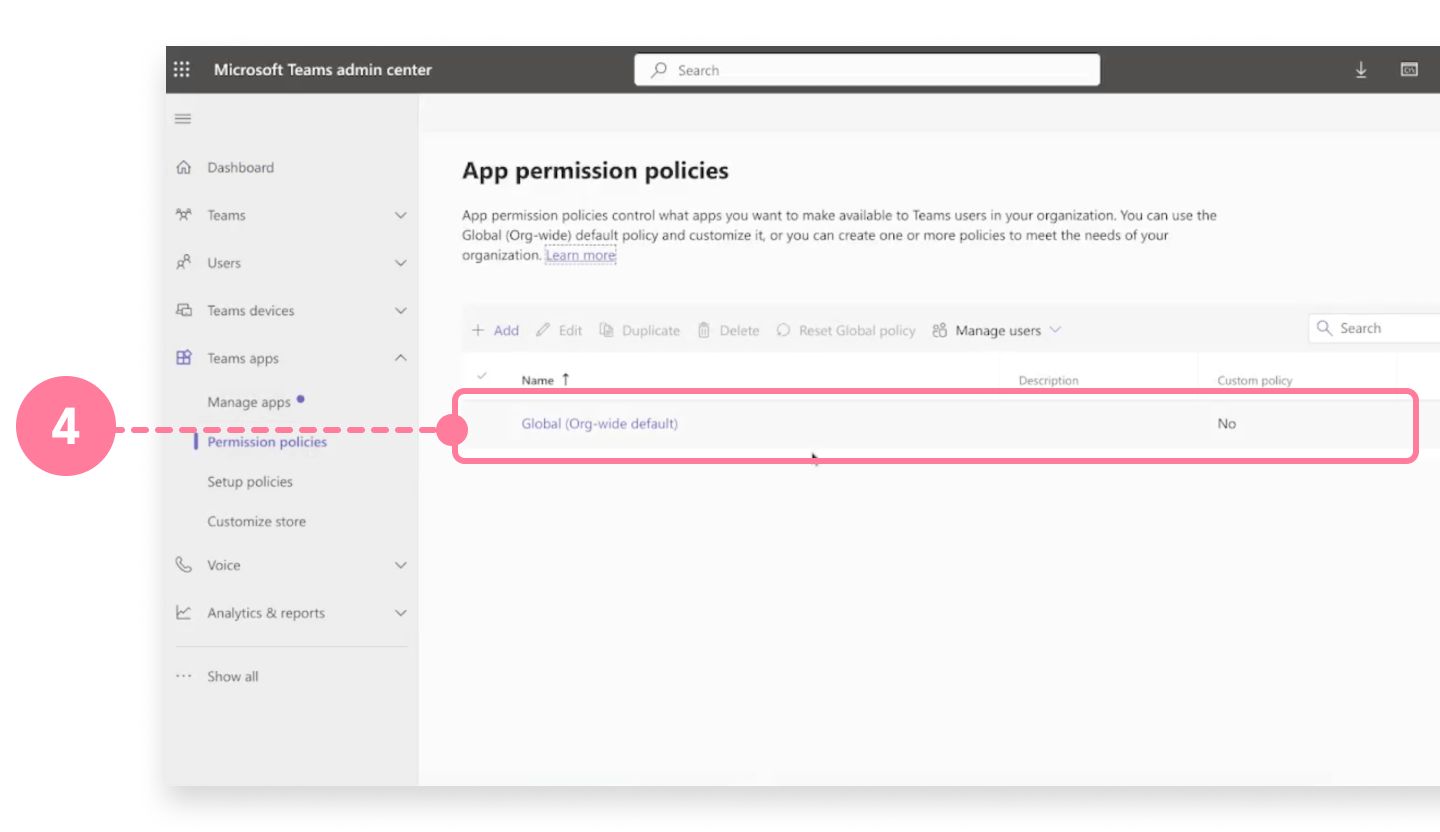Viewport: 1440px width, 832px height.
Task: Click the Duplicate toolbar button
Action: (639, 330)
